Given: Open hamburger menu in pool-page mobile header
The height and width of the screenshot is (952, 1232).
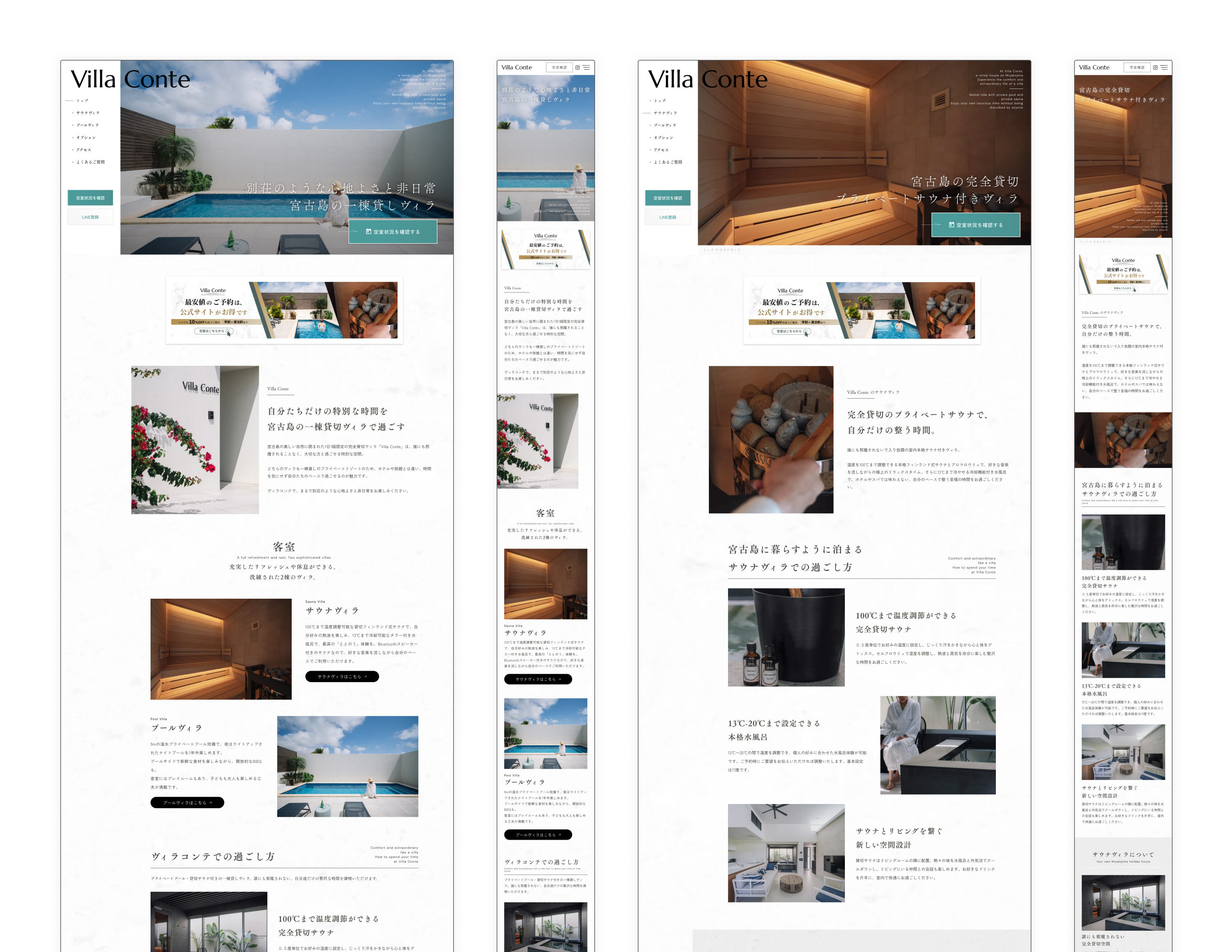Looking at the screenshot, I should [586, 68].
